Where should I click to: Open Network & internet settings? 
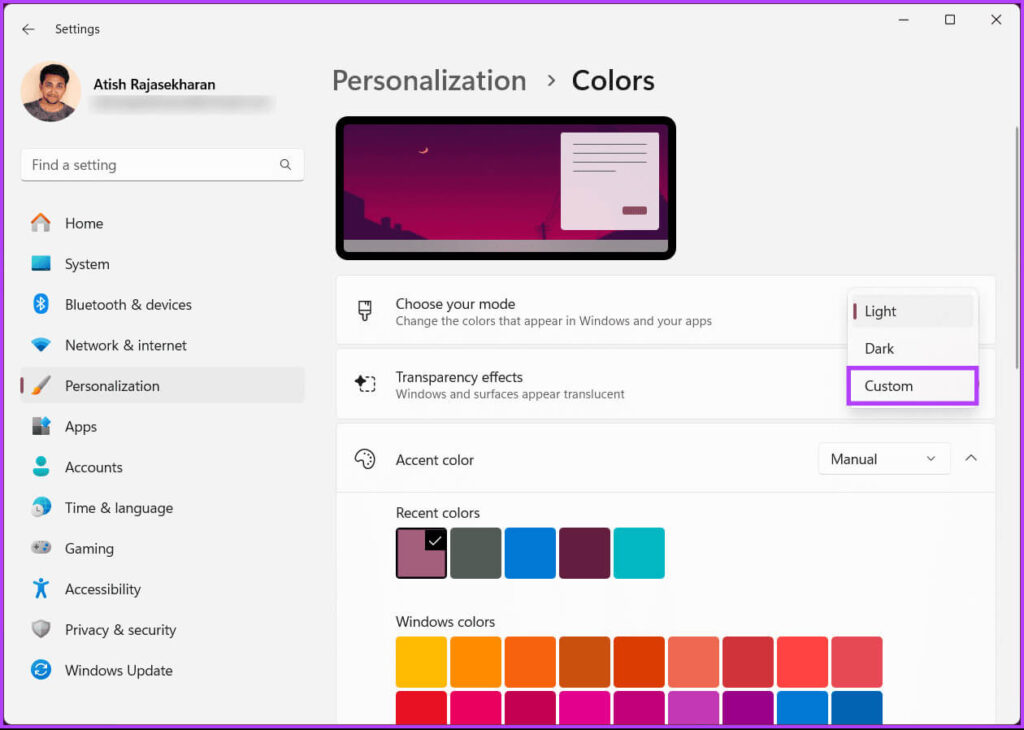coord(40,345)
